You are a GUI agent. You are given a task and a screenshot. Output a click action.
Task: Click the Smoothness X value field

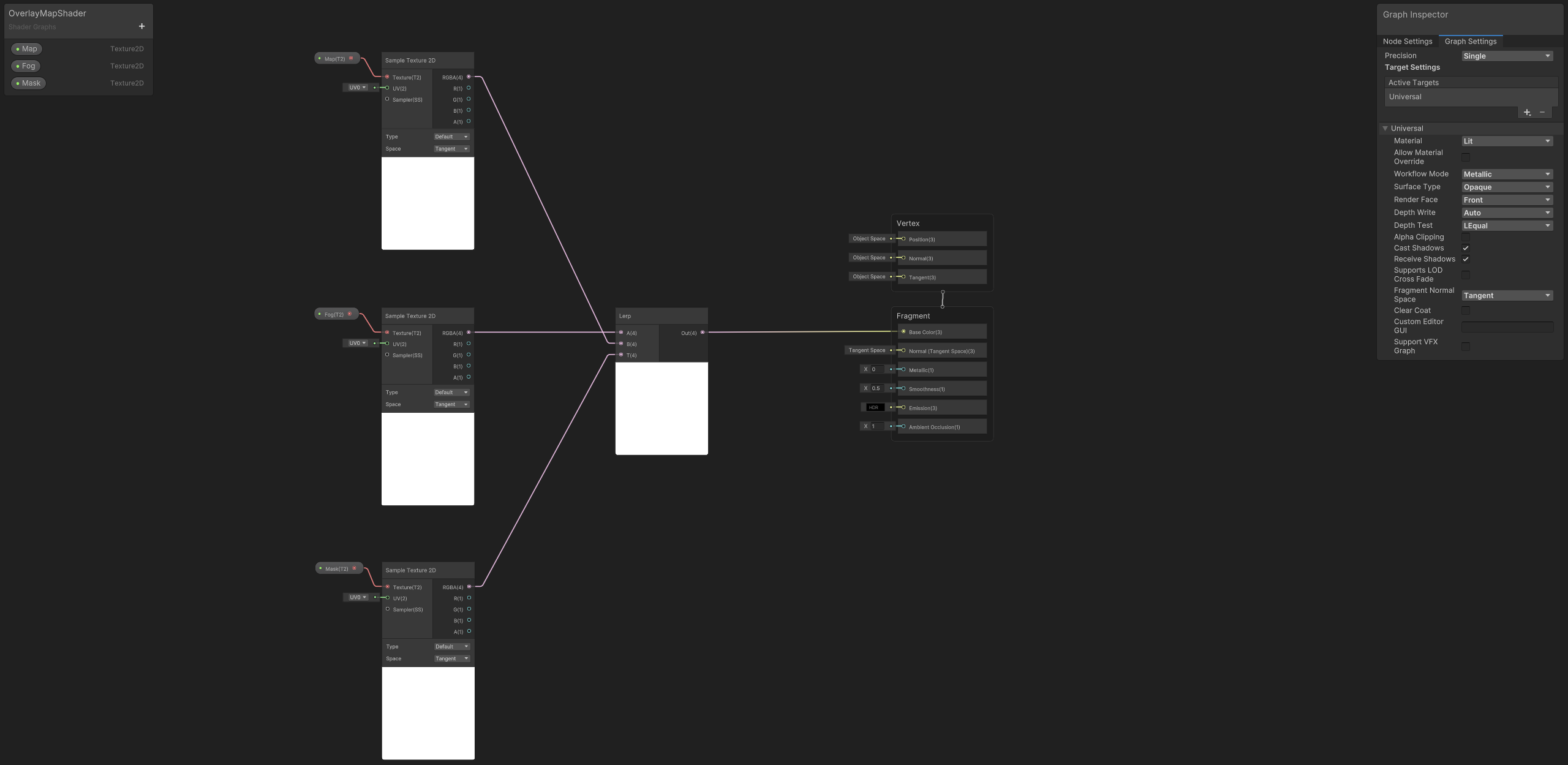tap(876, 388)
